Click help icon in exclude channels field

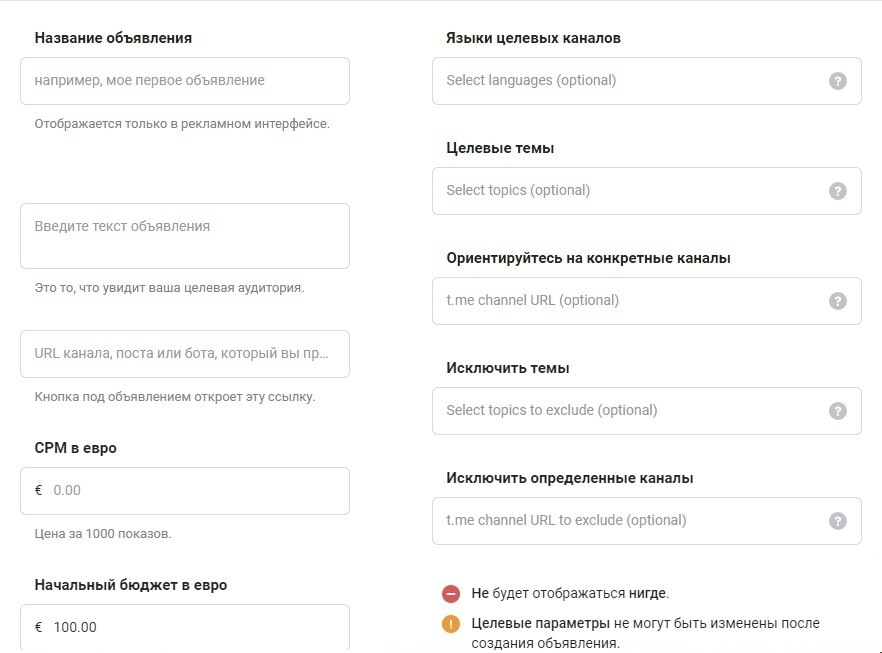coord(838,521)
